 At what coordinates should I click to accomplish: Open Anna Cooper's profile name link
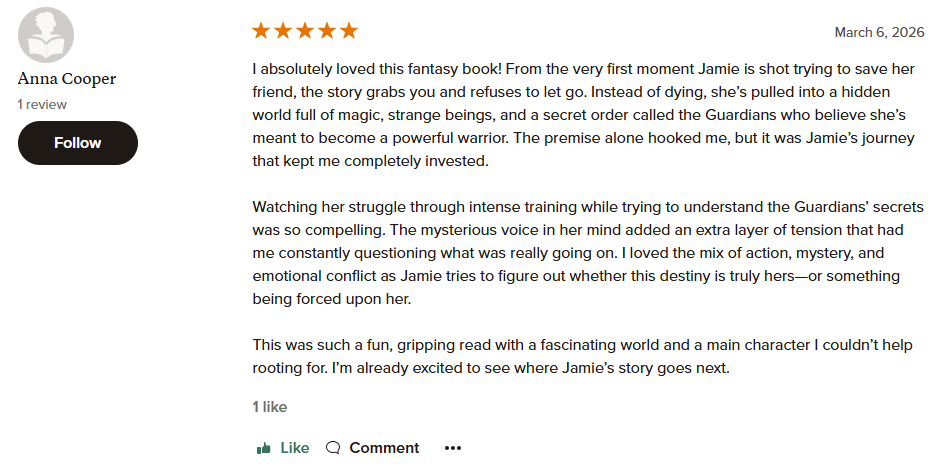(65, 79)
